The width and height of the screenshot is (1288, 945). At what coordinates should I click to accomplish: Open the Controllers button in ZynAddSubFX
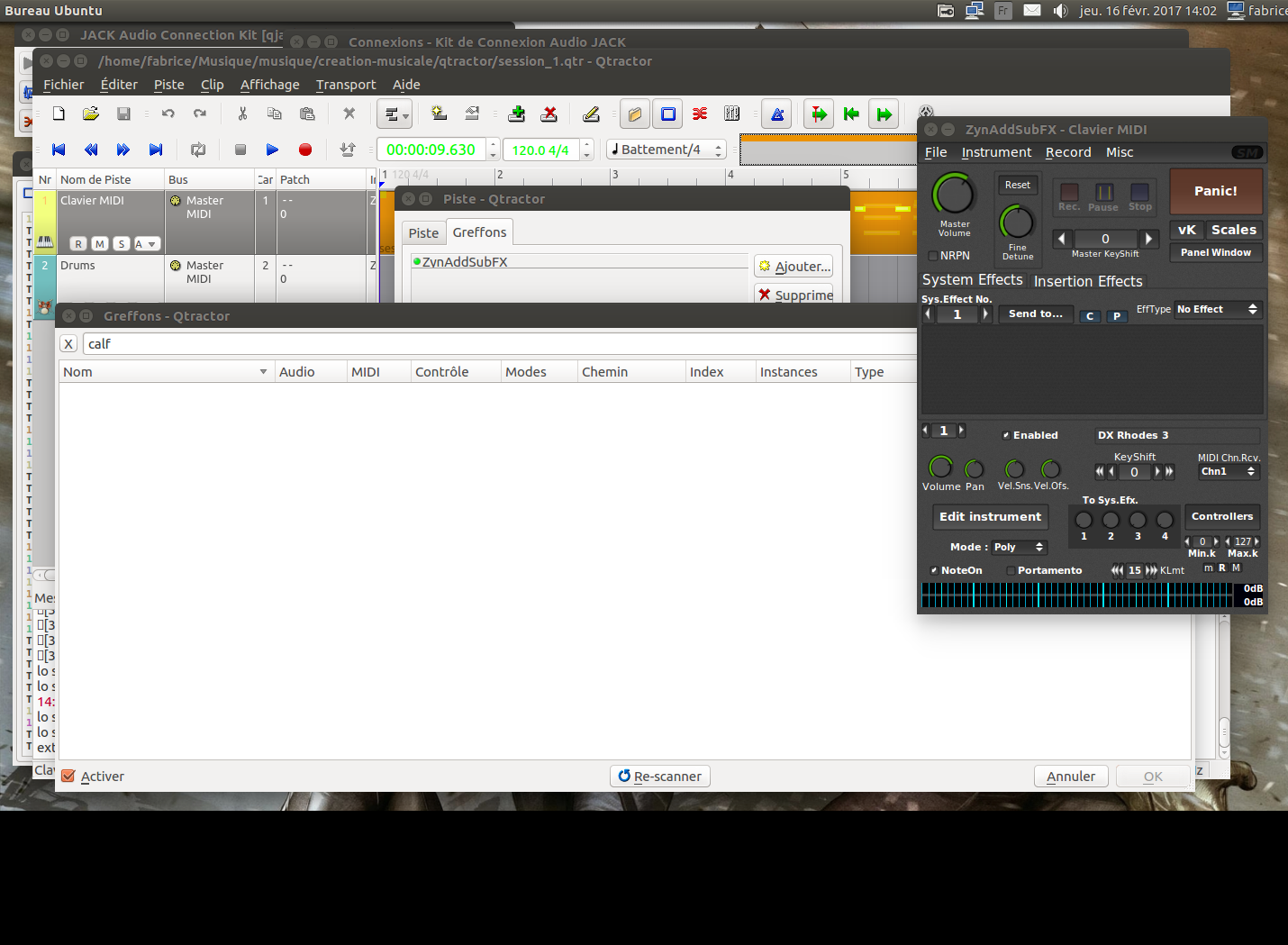pyautogui.click(x=1222, y=517)
